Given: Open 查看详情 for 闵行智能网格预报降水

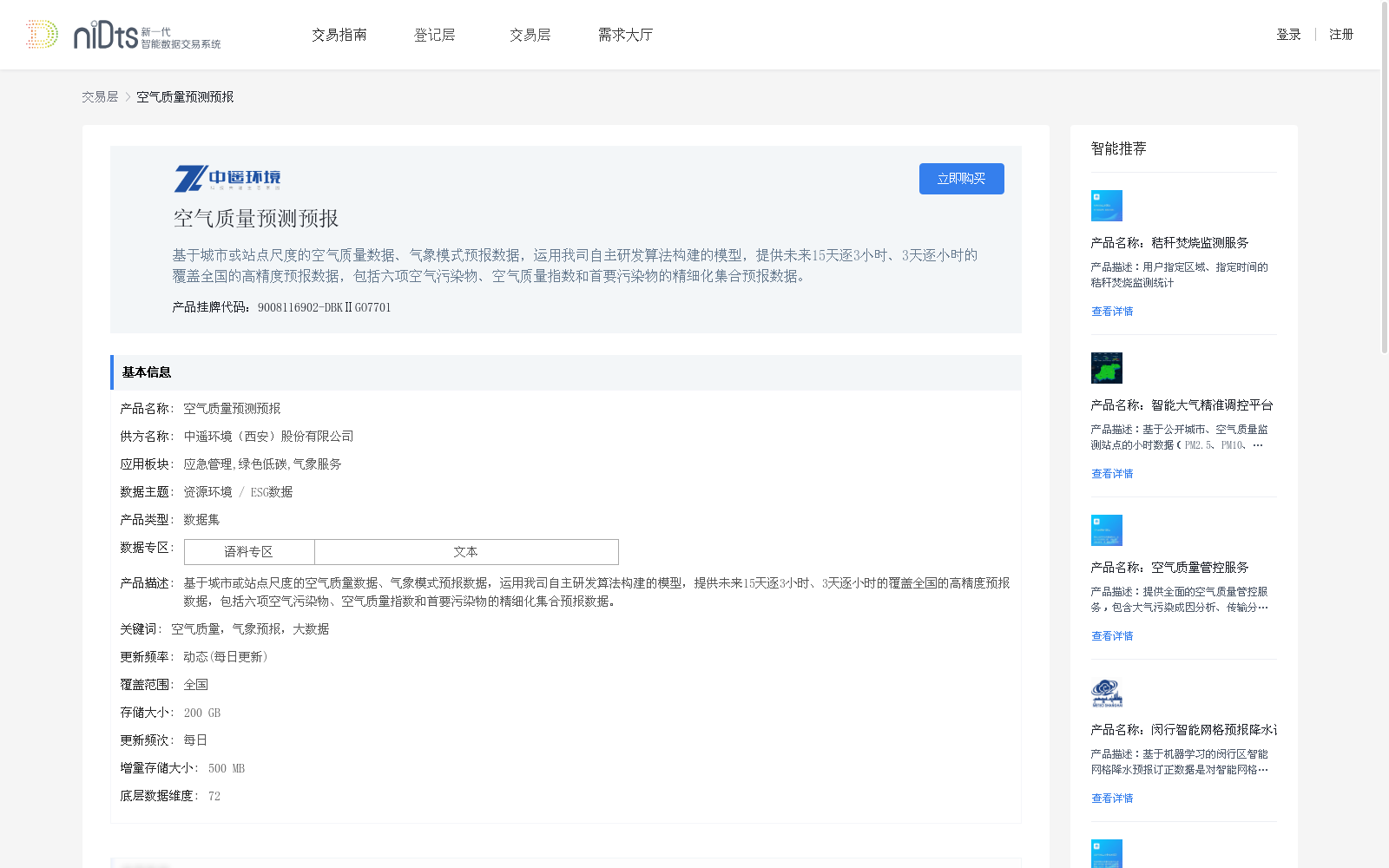Looking at the screenshot, I should point(1112,799).
